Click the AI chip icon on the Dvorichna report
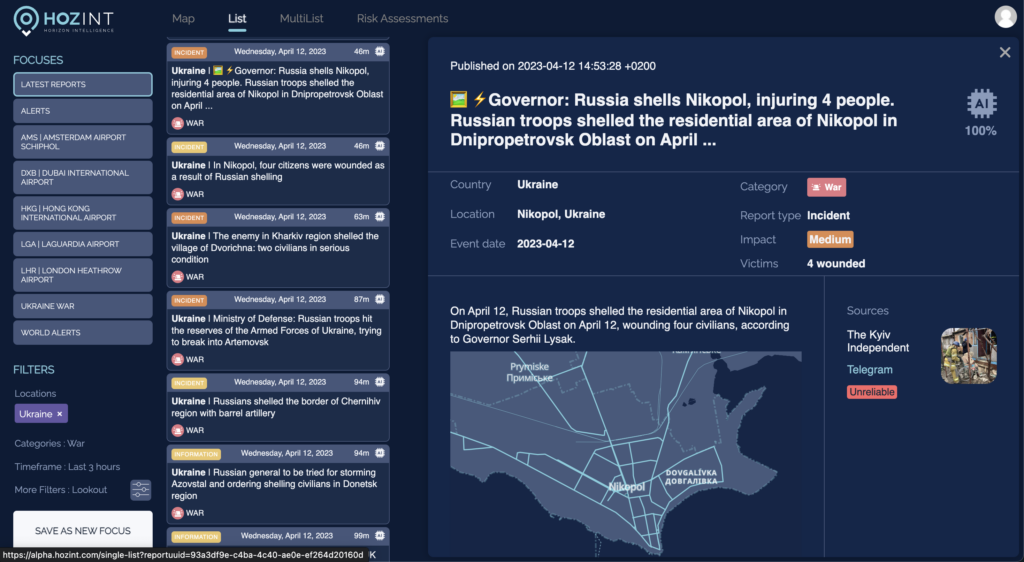Viewport: 1024px width, 562px height. [380, 216]
